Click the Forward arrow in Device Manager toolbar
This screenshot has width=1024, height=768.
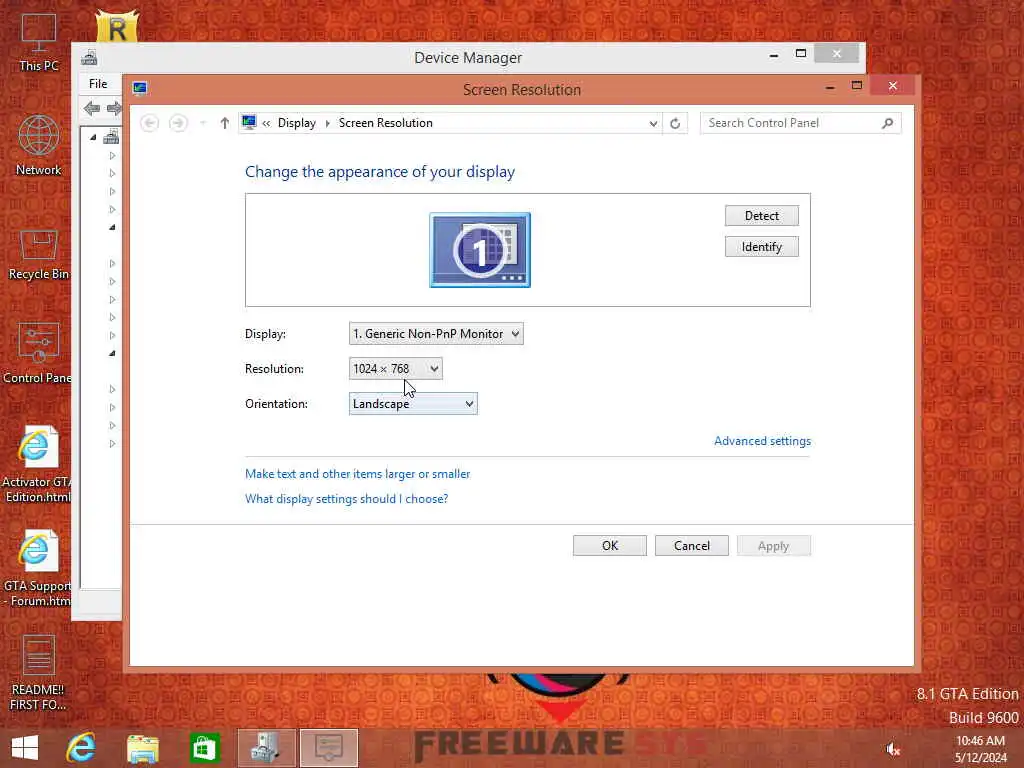114,108
